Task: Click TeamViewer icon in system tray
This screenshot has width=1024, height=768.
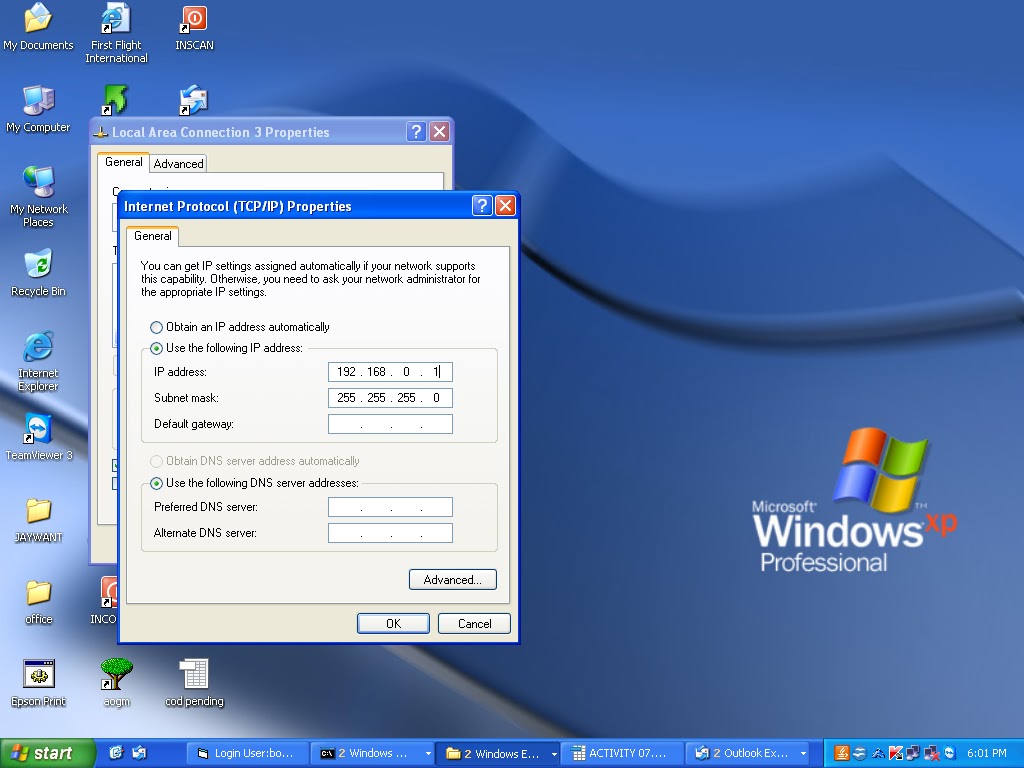Action: click(x=950, y=753)
